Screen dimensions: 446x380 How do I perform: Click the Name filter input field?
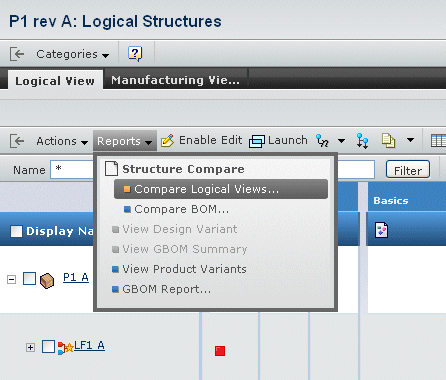pyautogui.click(x=72, y=169)
